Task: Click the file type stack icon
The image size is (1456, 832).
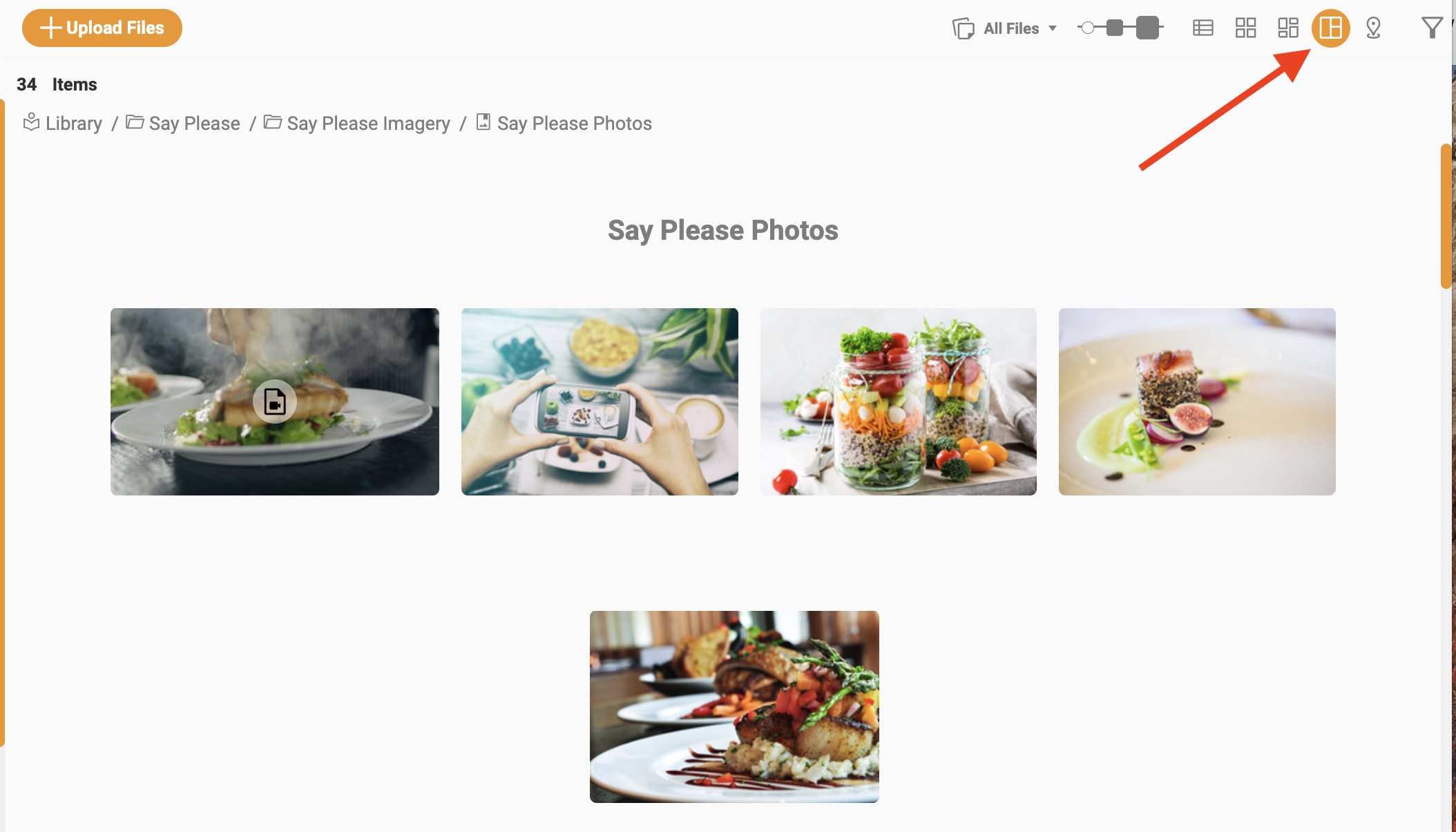Action: tap(962, 28)
